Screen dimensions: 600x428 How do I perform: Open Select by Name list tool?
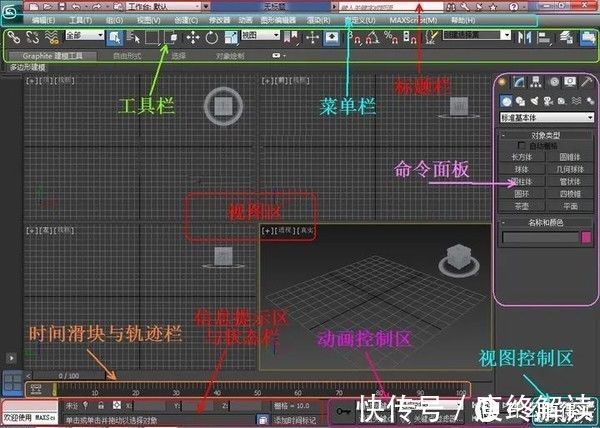(x=134, y=37)
